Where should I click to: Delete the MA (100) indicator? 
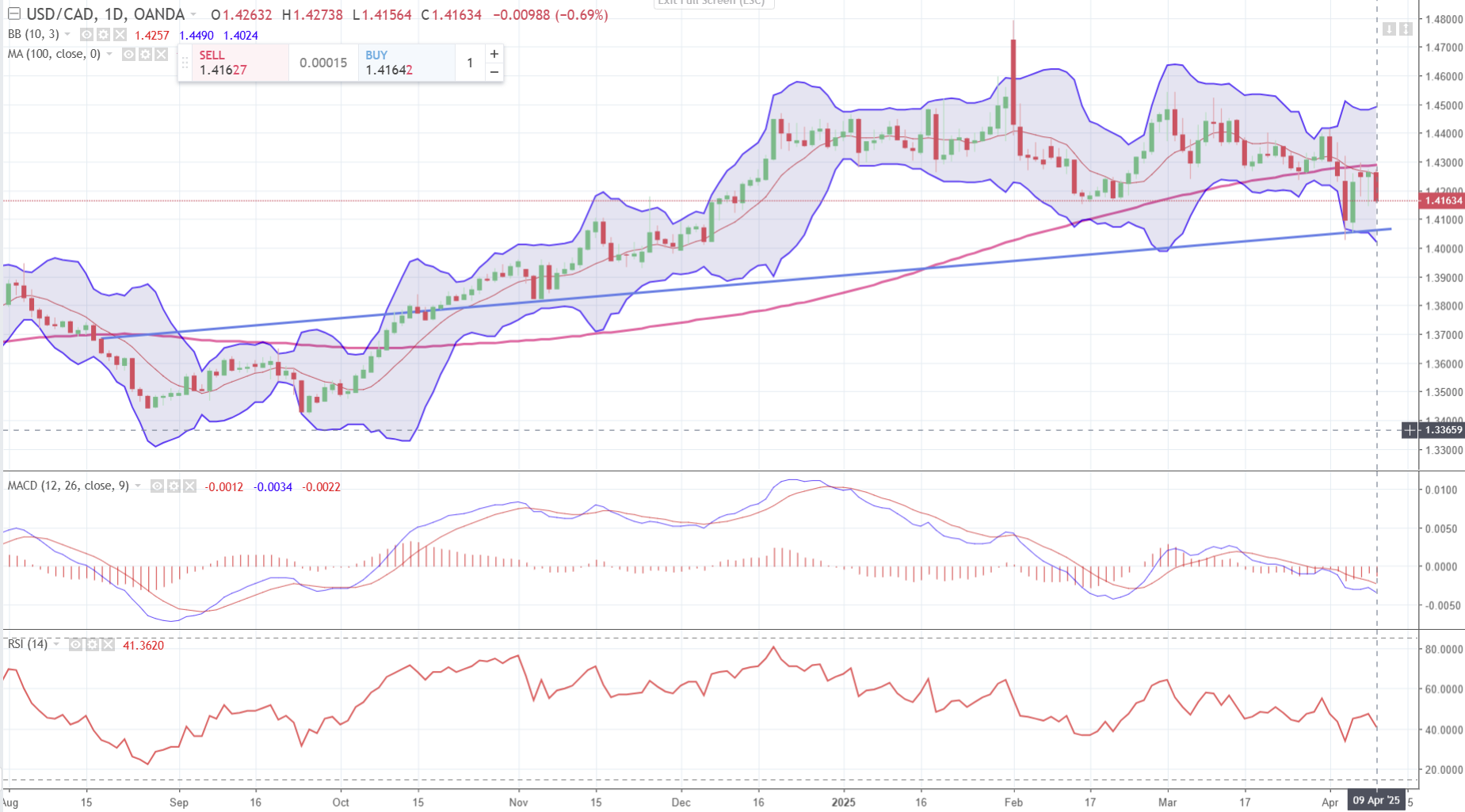click(x=162, y=54)
